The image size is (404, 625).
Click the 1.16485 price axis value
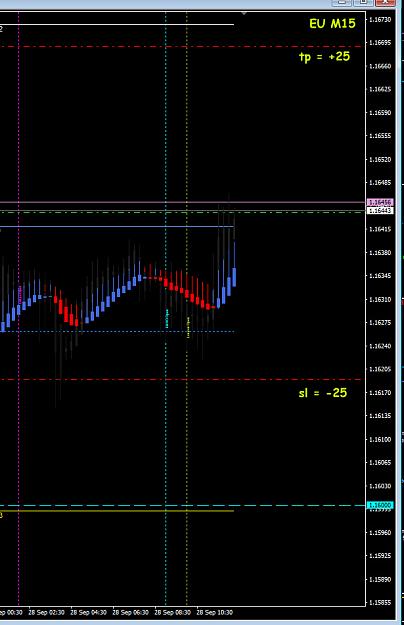click(380, 183)
